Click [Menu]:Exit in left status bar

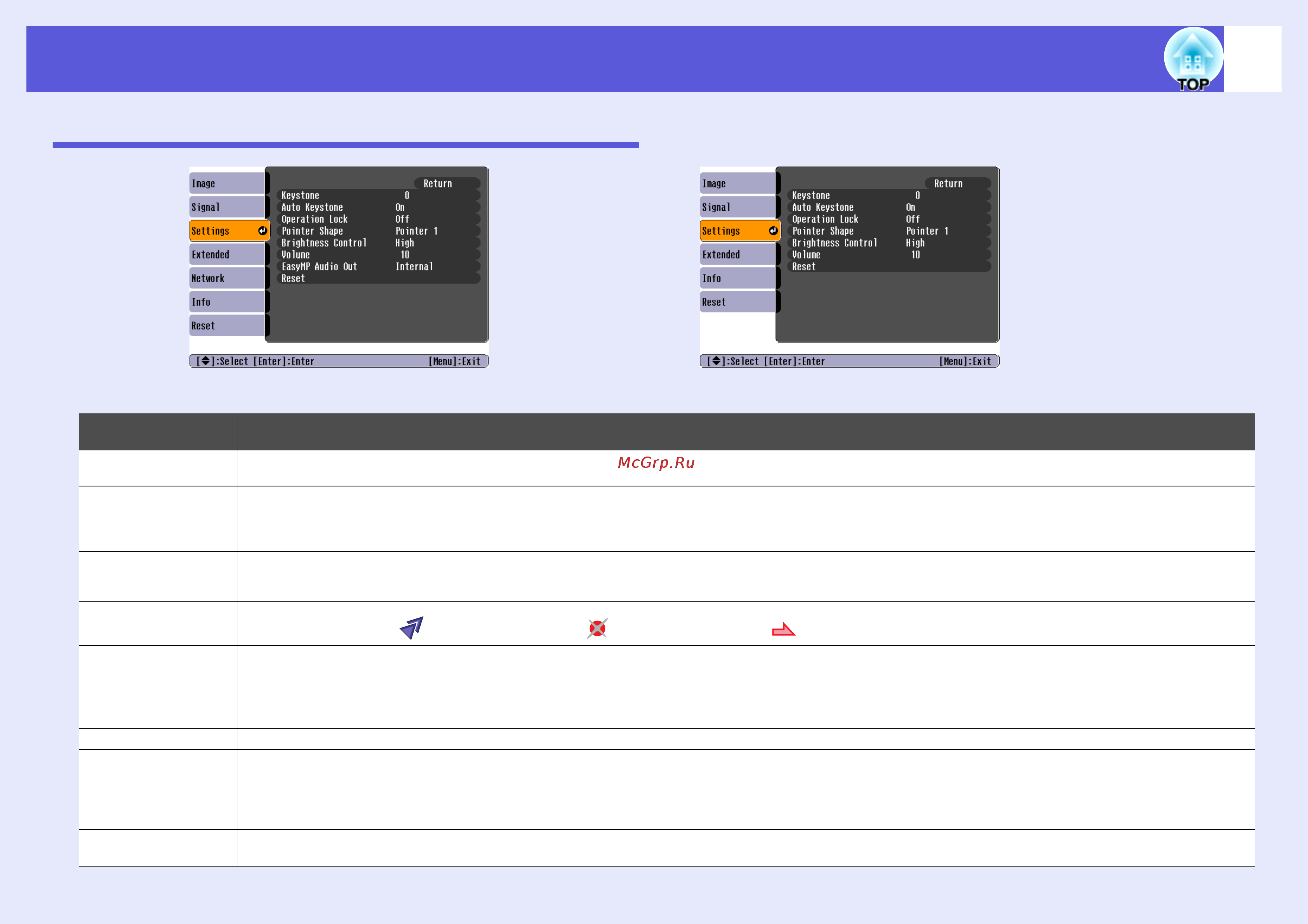pos(454,361)
